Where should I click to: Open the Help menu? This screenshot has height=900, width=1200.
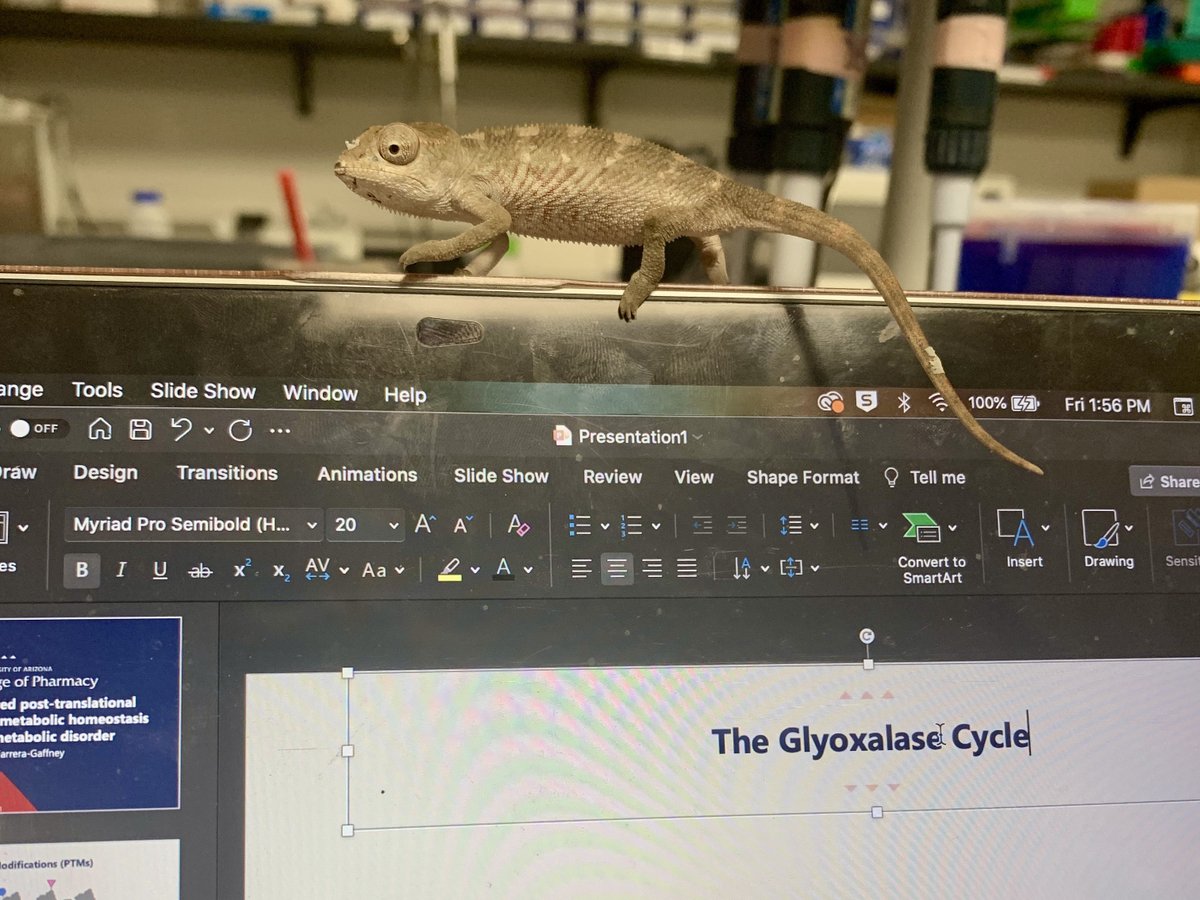pyautogui.click(x=405, y=395)
